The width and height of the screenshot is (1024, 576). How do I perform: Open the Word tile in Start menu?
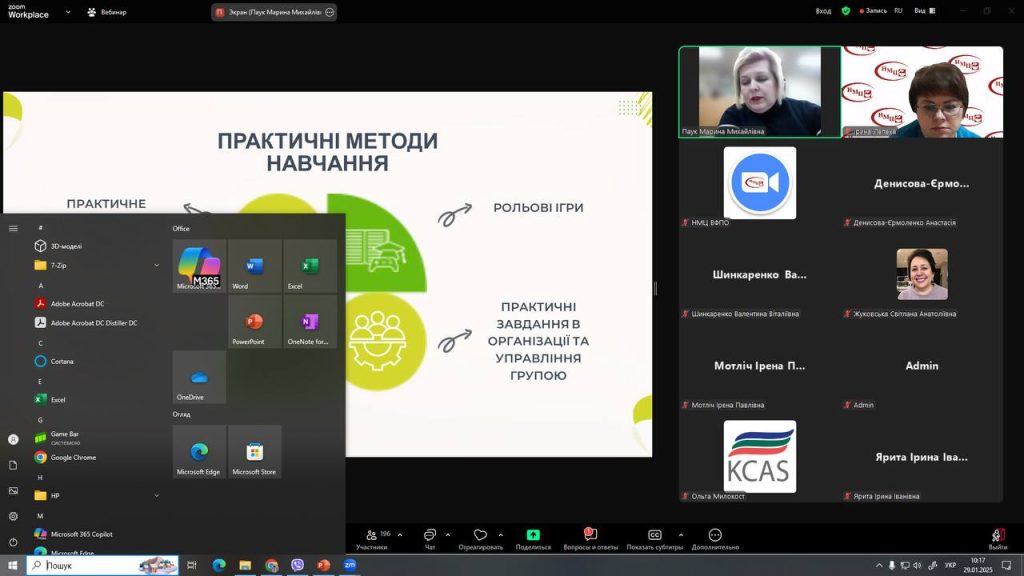click(x=254, y=267)
